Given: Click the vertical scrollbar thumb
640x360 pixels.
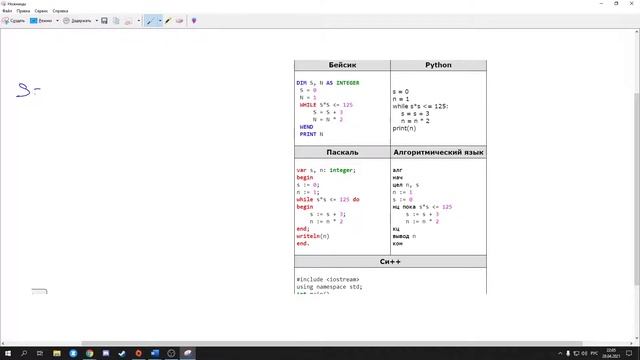Looking at the screenshot, I should click(x=637, y=189).
